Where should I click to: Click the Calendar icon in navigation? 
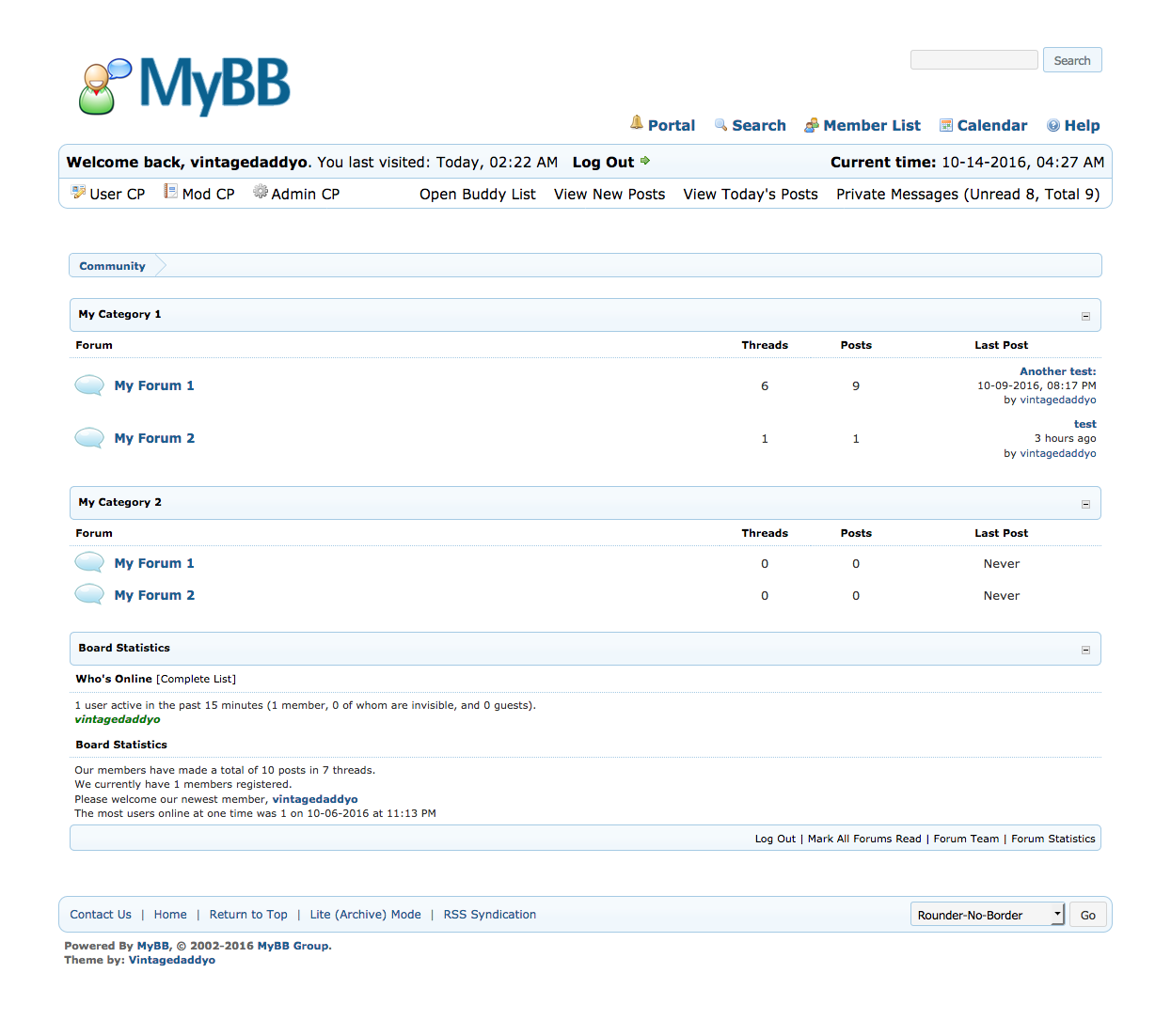(x=946, y=126)
